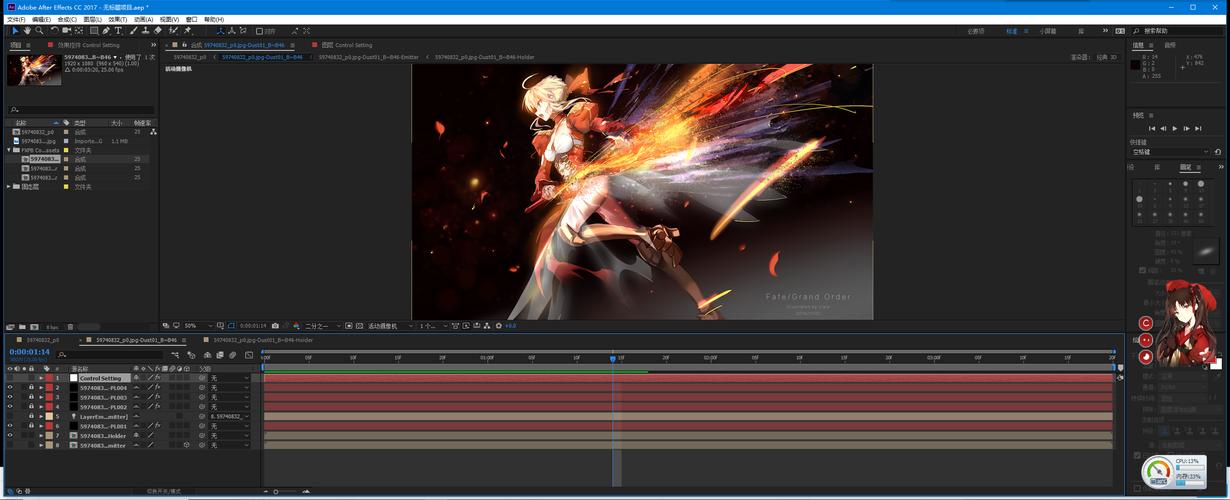Select the Rotation tool

(x=55, y=31)
